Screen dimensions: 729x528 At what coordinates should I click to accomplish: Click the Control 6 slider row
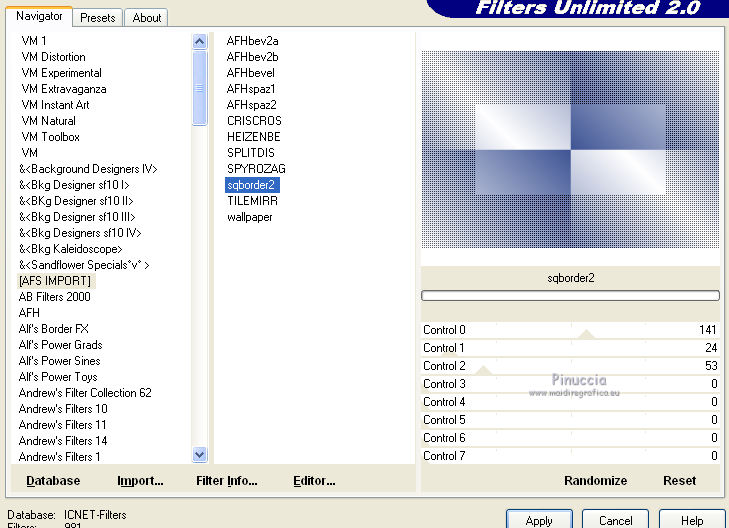(x=570, y=438)
